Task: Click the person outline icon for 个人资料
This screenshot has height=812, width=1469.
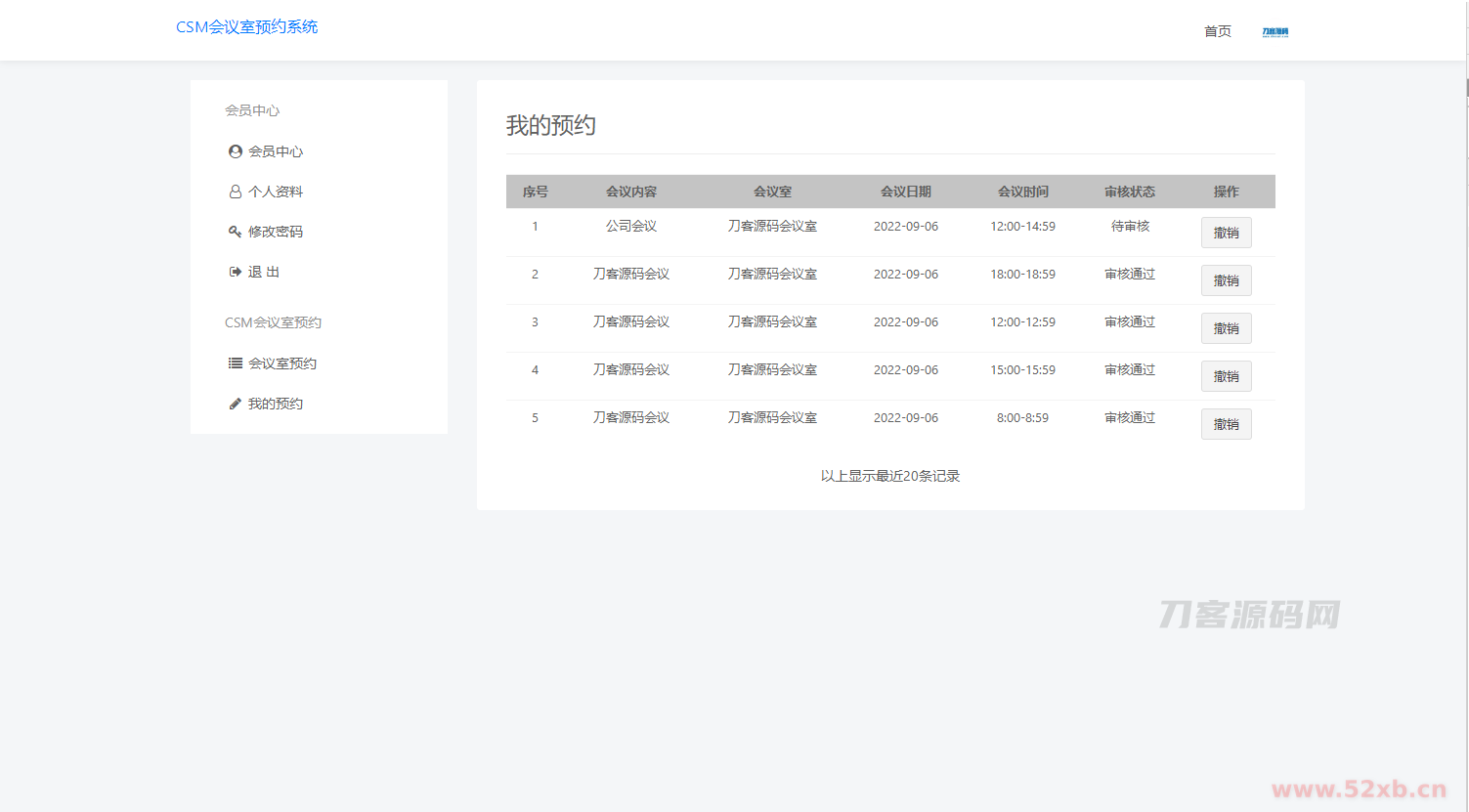Action: click(235, 192)
